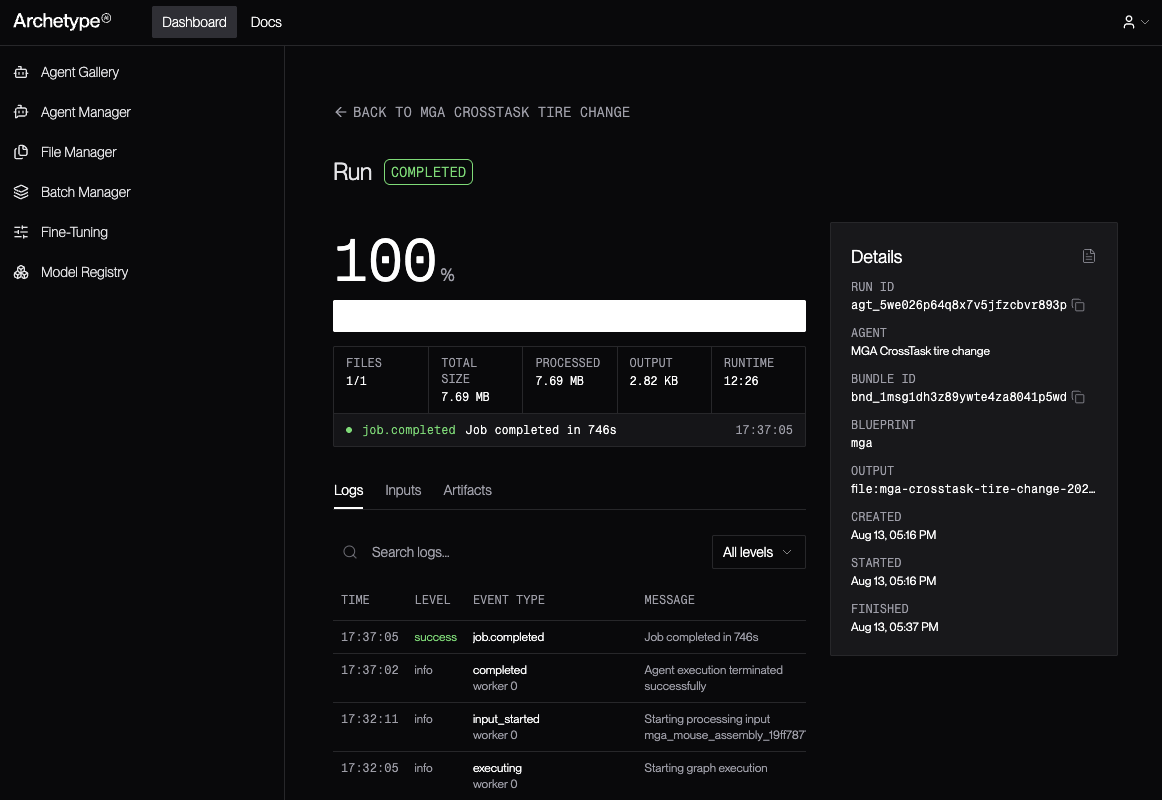Image resolution: width=1162 pixels, height=800 pixels.
Task: Click the success level in first log row
Action: (x=436, y=637)
